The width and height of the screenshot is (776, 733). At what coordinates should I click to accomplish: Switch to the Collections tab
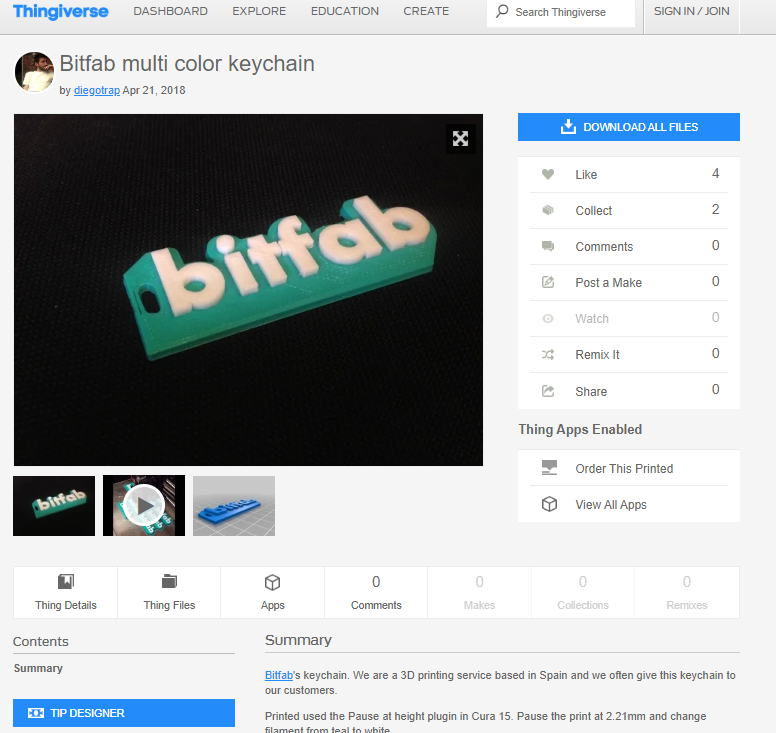pos(583,592)
